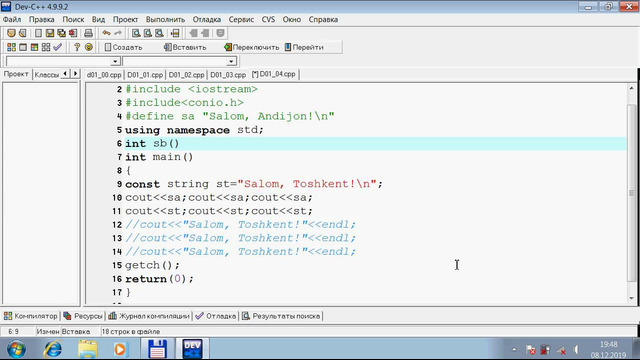Open Replace with second magnifier icon

pyautogui.click(x=148, y=33)
